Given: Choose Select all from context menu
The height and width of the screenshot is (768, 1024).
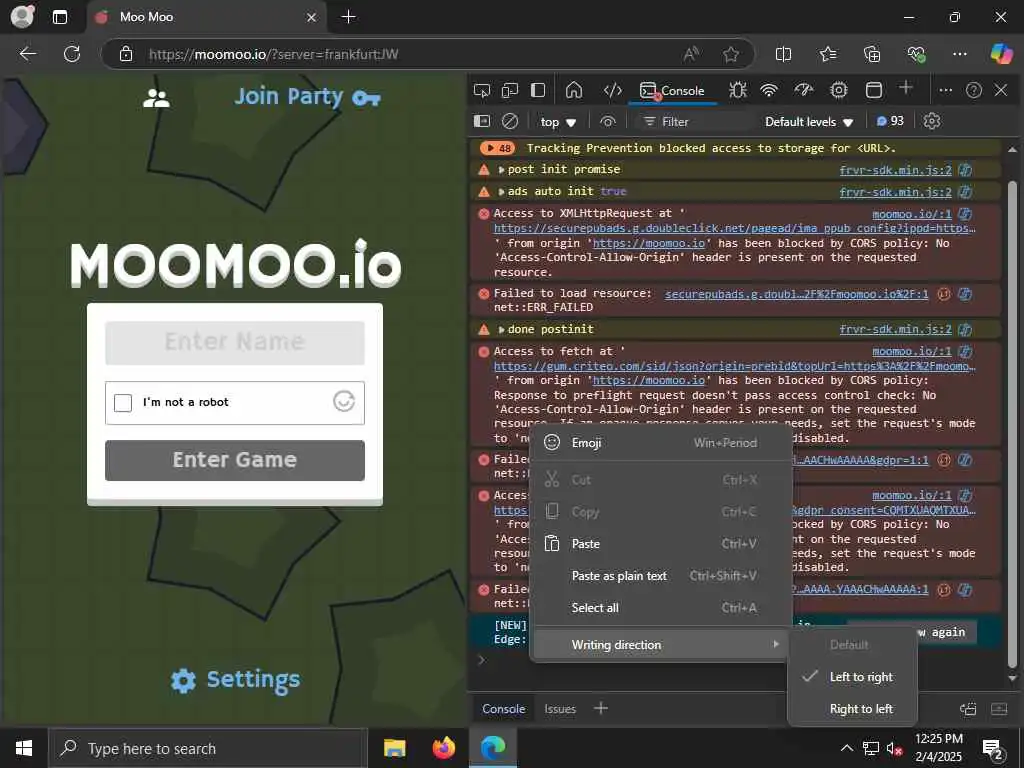Looking at the screenshot, I should pyautogui.click(x=660, y=607).
